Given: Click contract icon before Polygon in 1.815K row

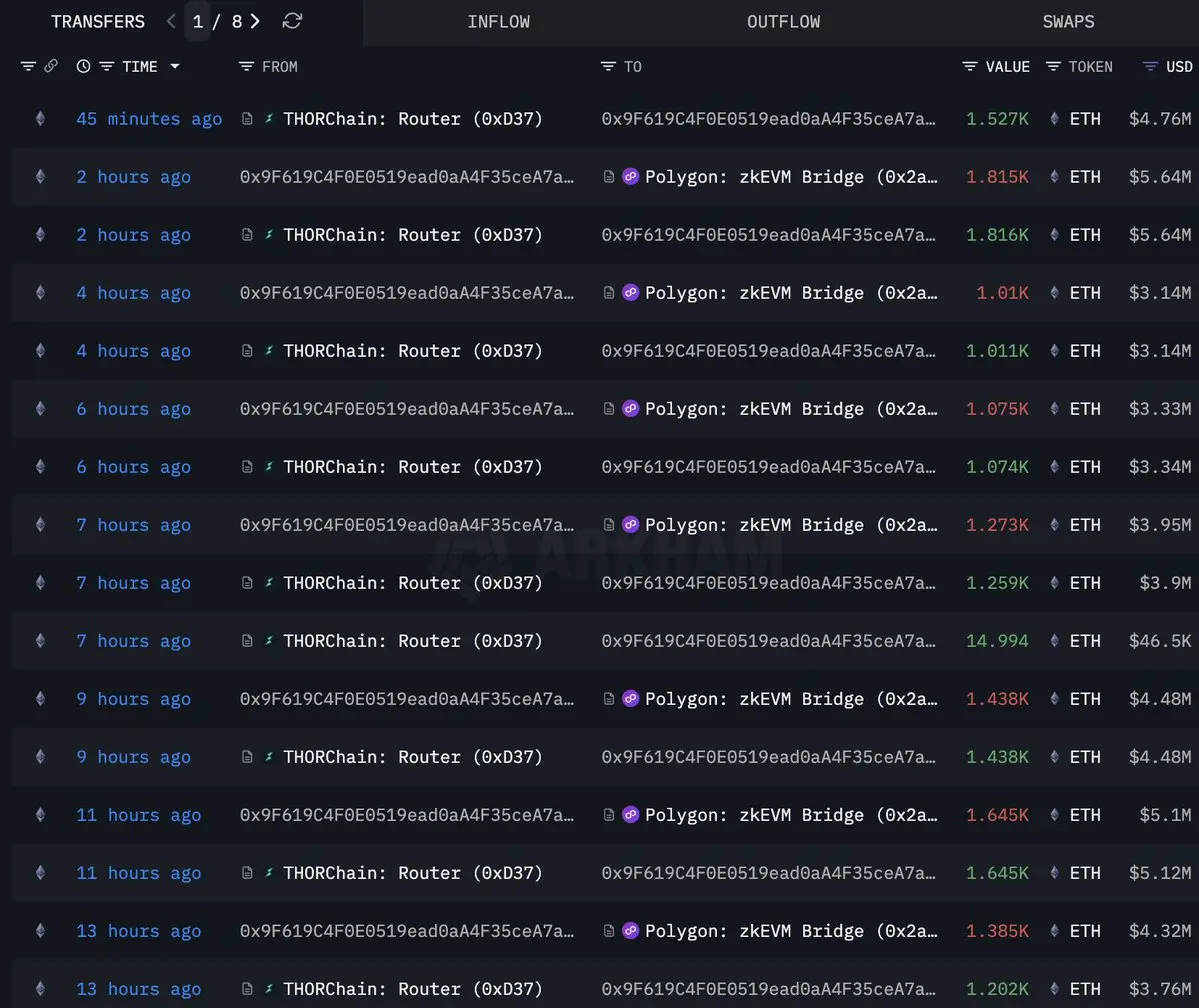Looking at the screenshot, I should pyautogui.click(x=609, y=177).
